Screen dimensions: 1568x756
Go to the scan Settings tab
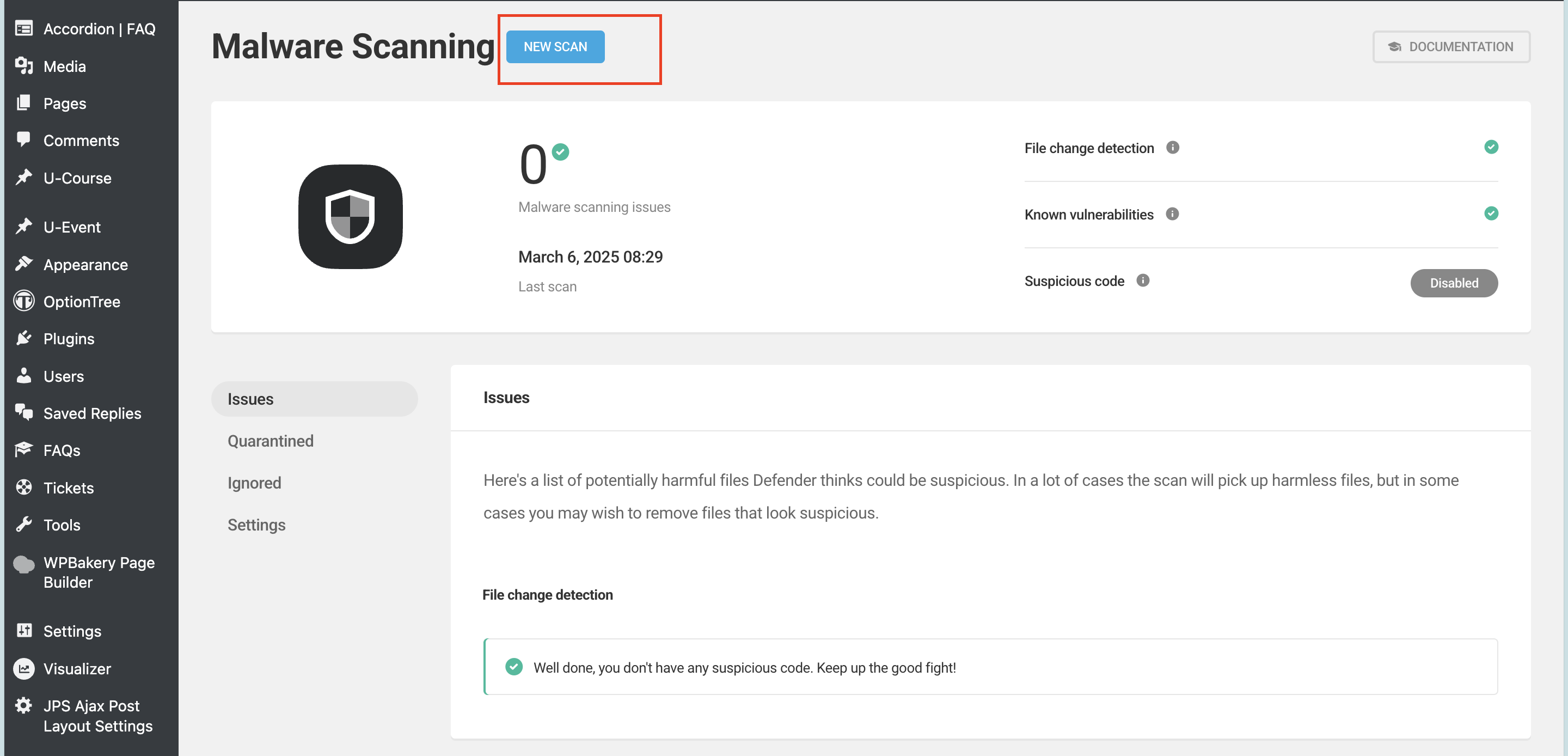pyautogui.click(x=256, y=525)
